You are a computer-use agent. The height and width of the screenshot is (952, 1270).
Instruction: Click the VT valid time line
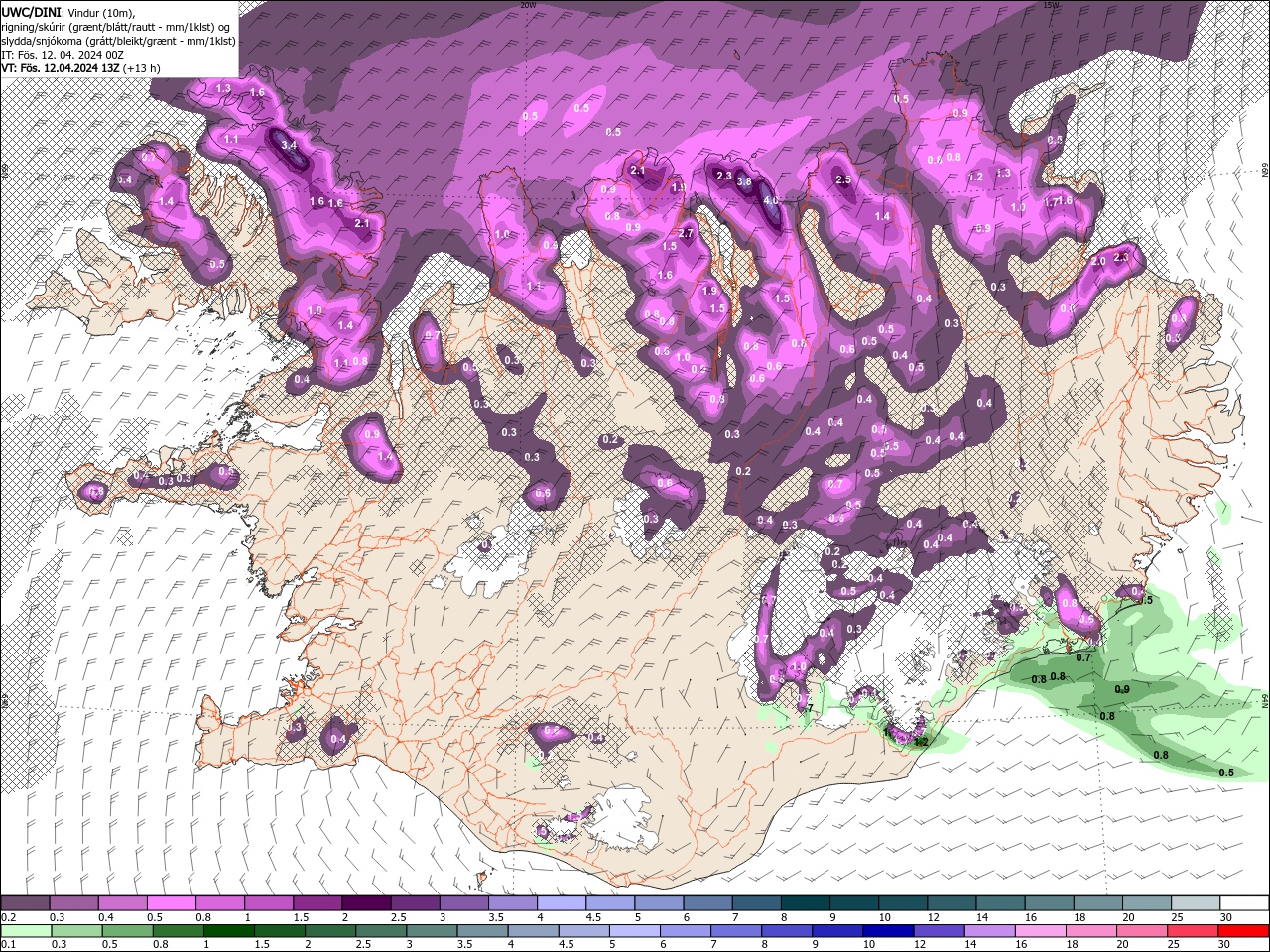point(81,68)
